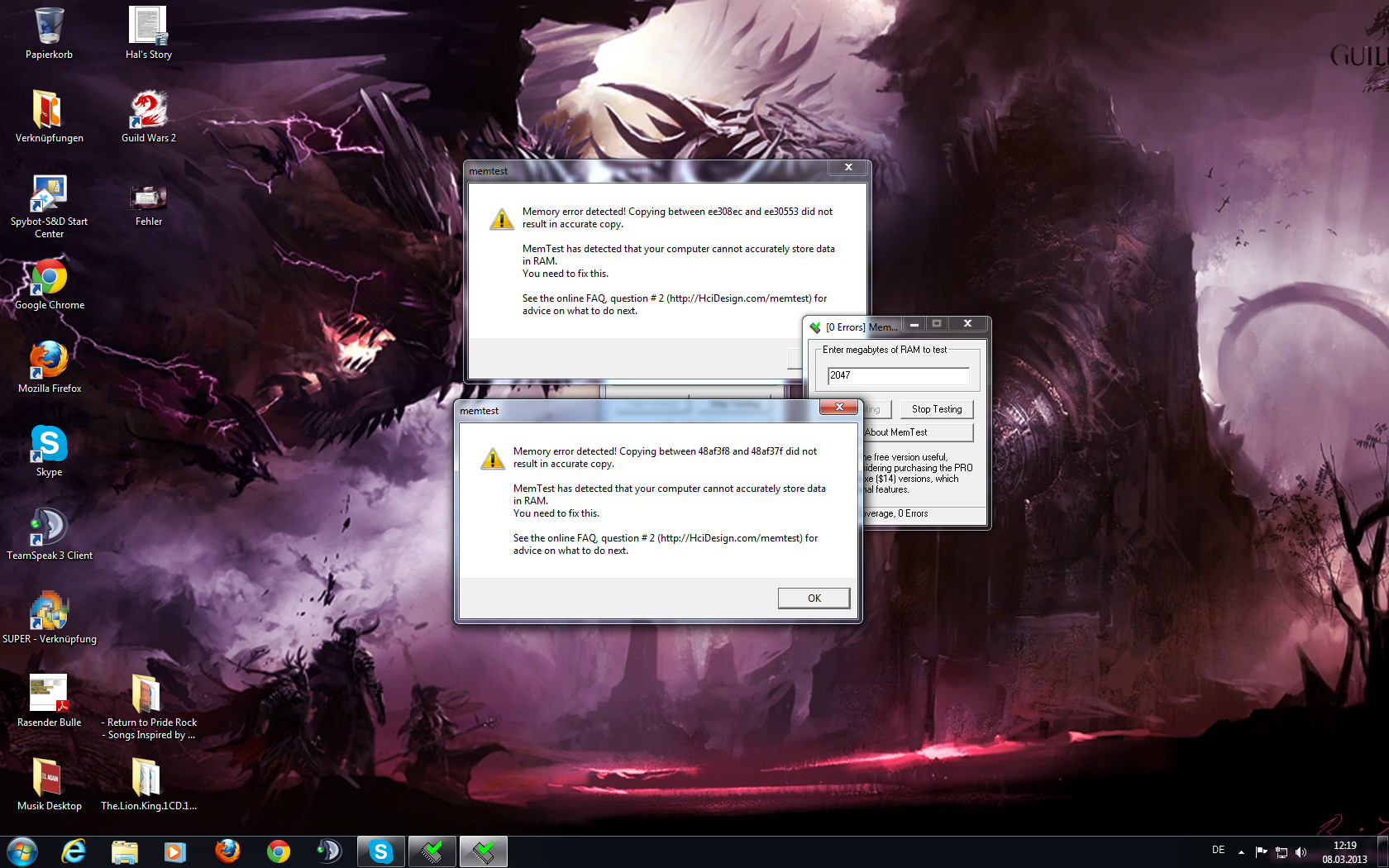
Task: Open Spybot-S&D Start Center shortcut
Action: (x=49, y=206)
